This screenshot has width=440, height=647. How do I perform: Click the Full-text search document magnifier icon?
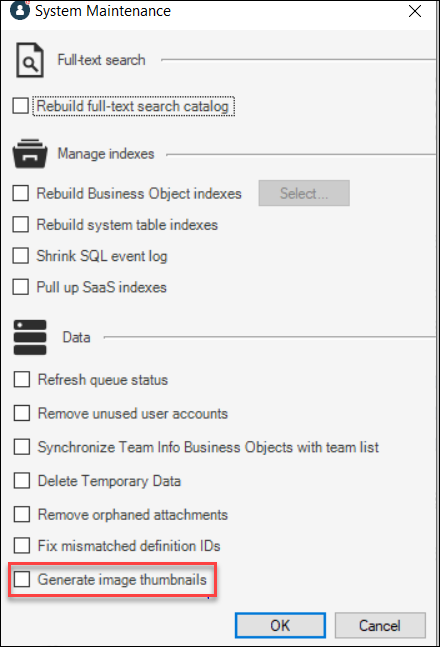tap(30, 60)
